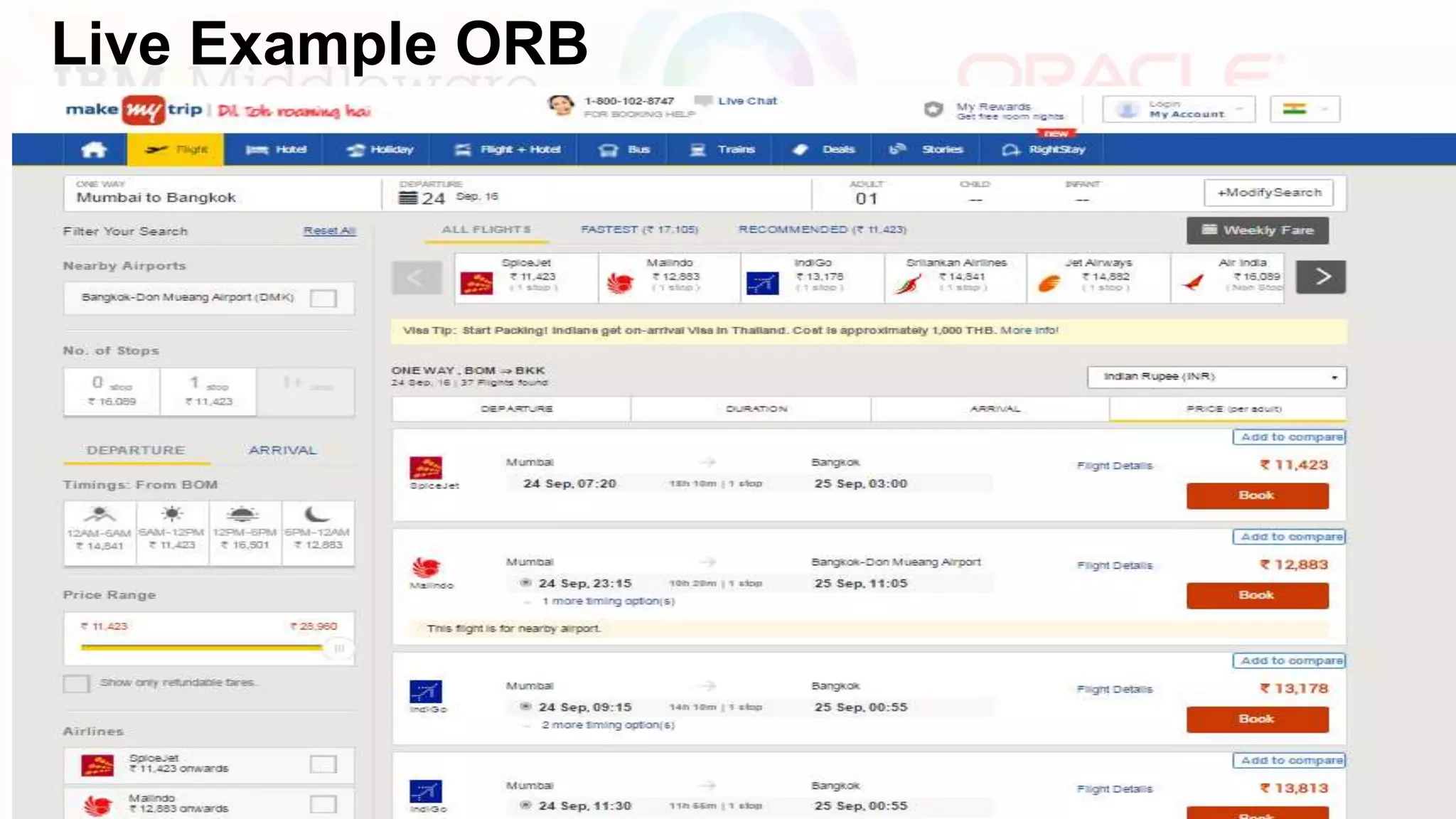View Flight Details for SpiceJet flight
The height and width of the screenshot is (819, 1456).
click(1115, 466)
